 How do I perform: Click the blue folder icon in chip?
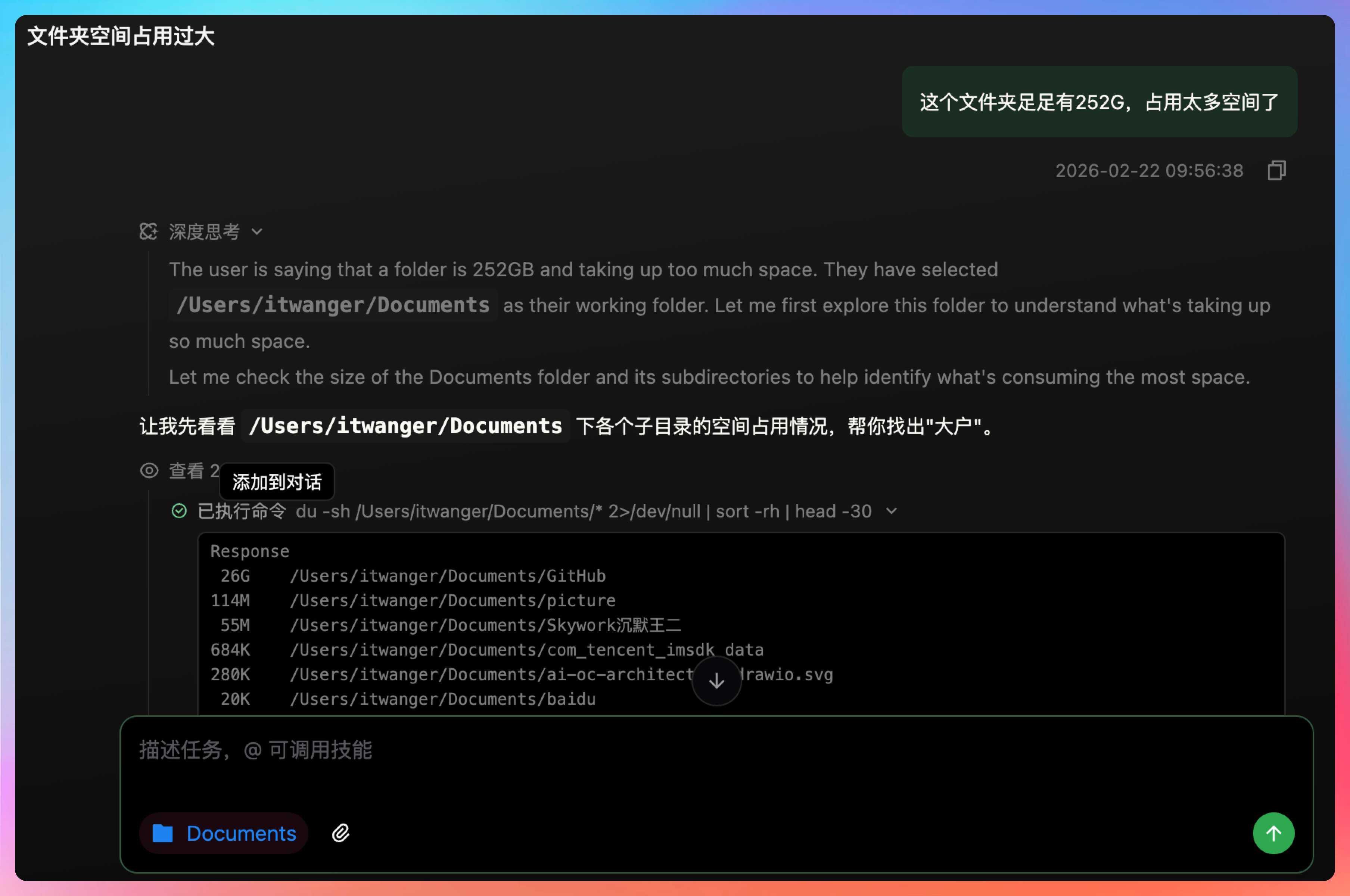[163, 833]
